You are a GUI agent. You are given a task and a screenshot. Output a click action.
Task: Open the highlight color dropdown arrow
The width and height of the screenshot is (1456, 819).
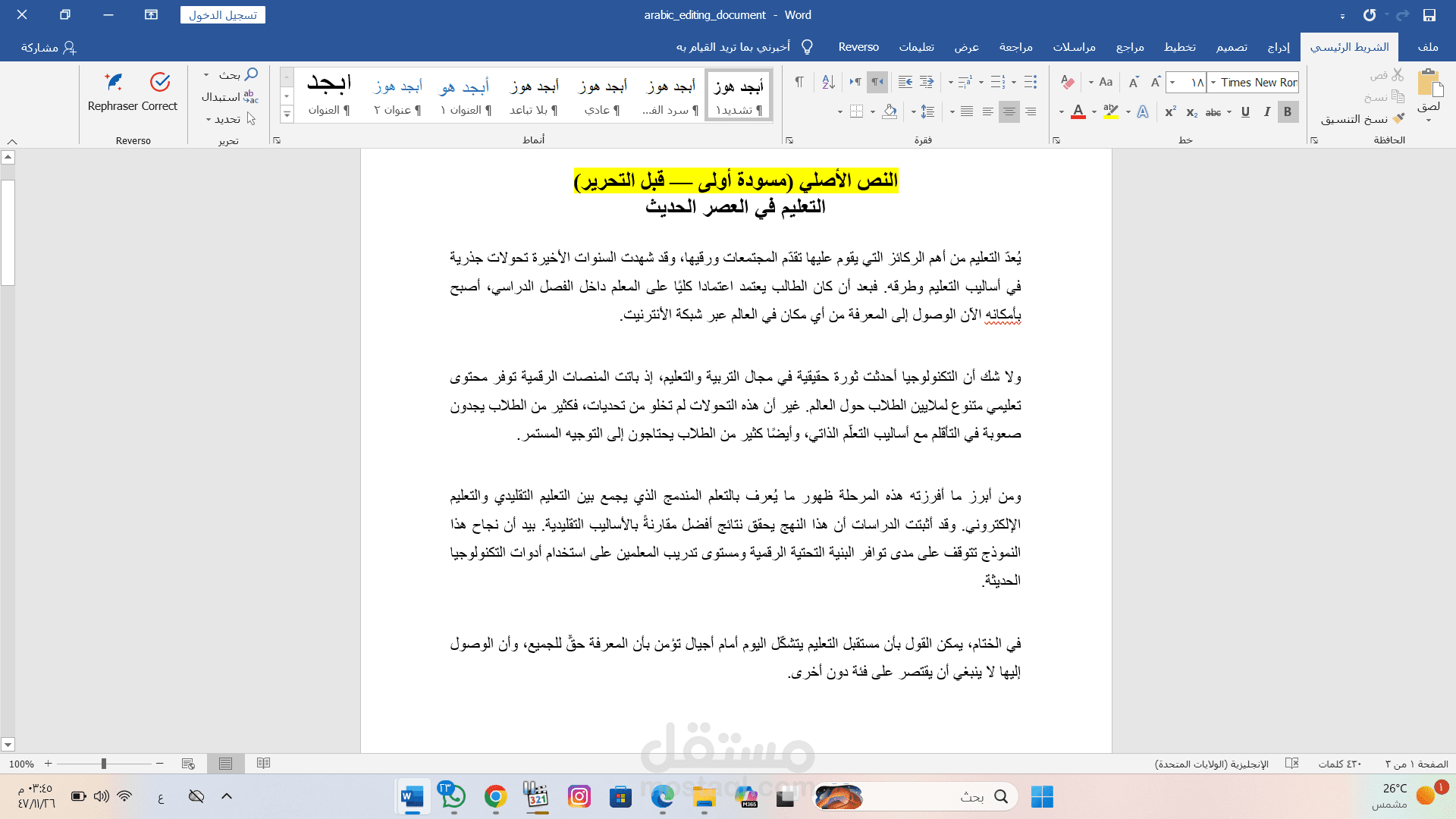(x=1094, y=112)
